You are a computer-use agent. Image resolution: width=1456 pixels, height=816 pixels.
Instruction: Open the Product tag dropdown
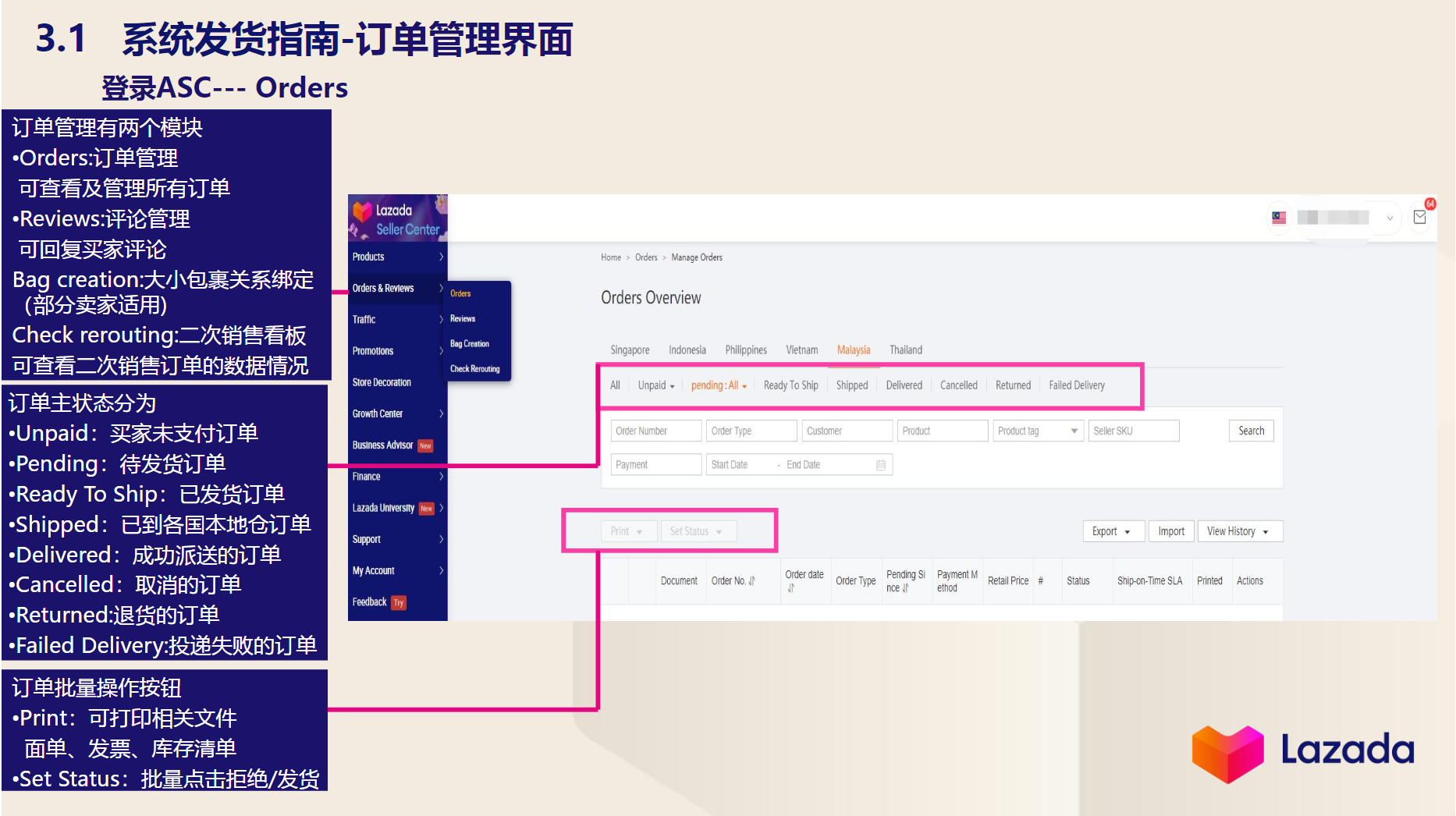pos(1039,431)
